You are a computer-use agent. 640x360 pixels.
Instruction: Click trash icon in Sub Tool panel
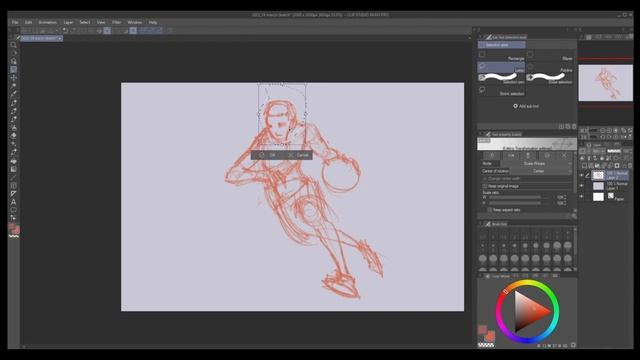coord(574,127)
